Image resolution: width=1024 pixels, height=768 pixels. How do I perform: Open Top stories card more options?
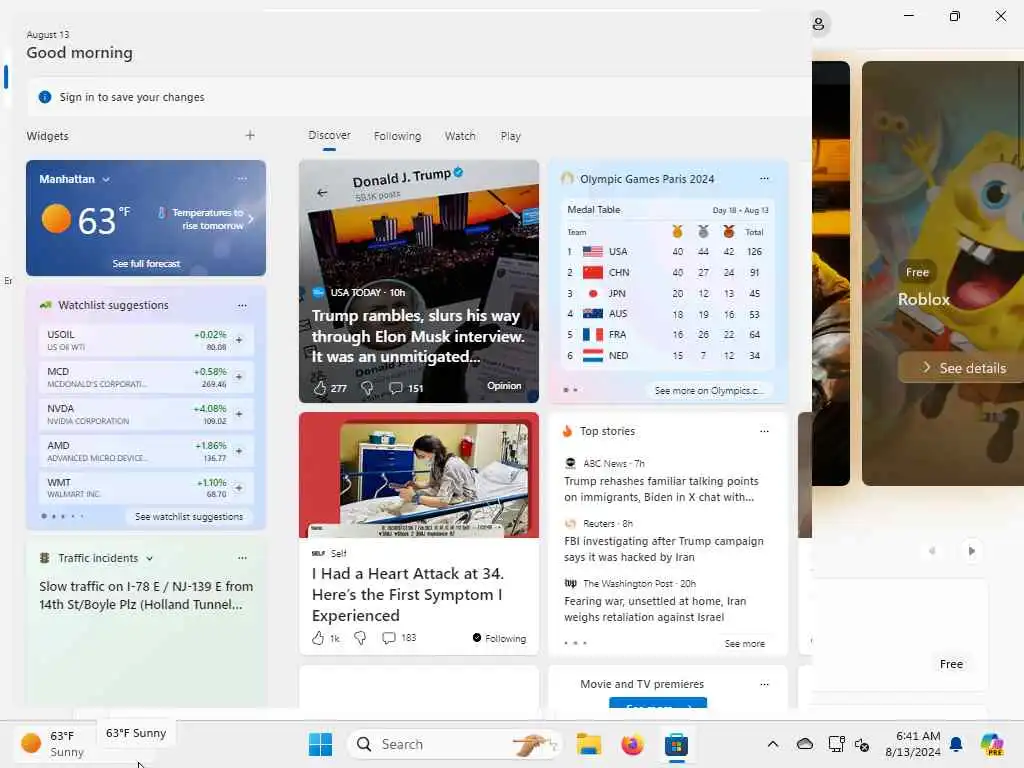[x=764, y=431]
